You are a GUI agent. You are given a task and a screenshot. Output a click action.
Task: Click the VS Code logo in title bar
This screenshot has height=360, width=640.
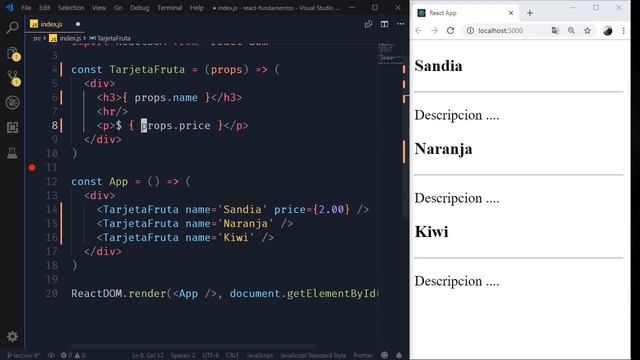click(x=9, y=7)
